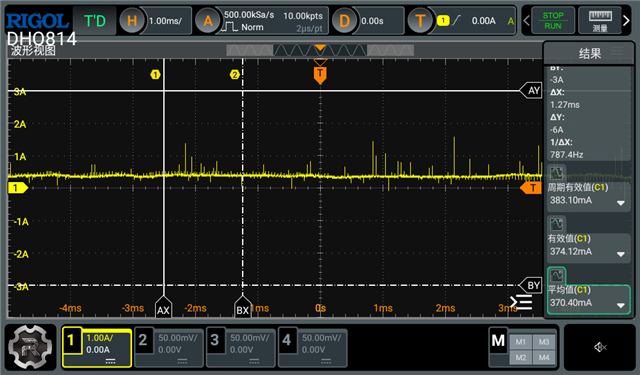640x375 pixels.
Task: Expand the 370.40mA average dropdown arrow
Action: tap(621, 305)
